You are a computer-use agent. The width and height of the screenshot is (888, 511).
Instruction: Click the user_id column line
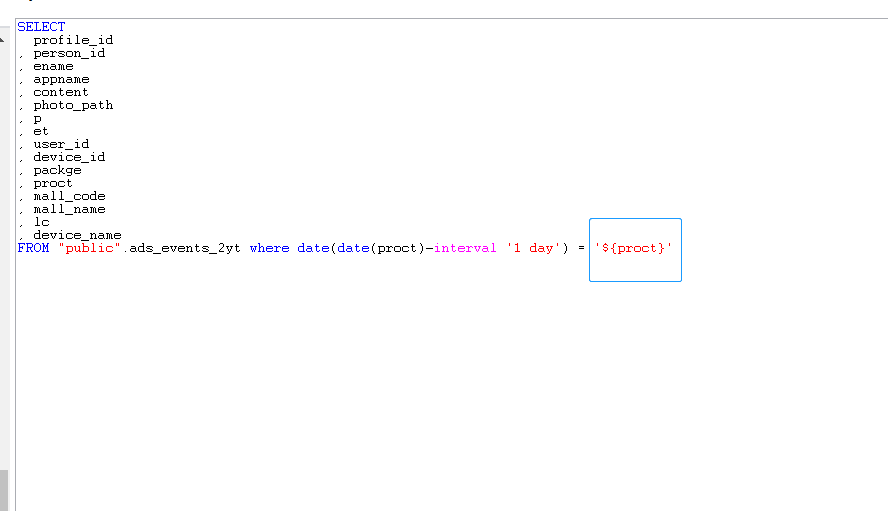tap(61, 144)
